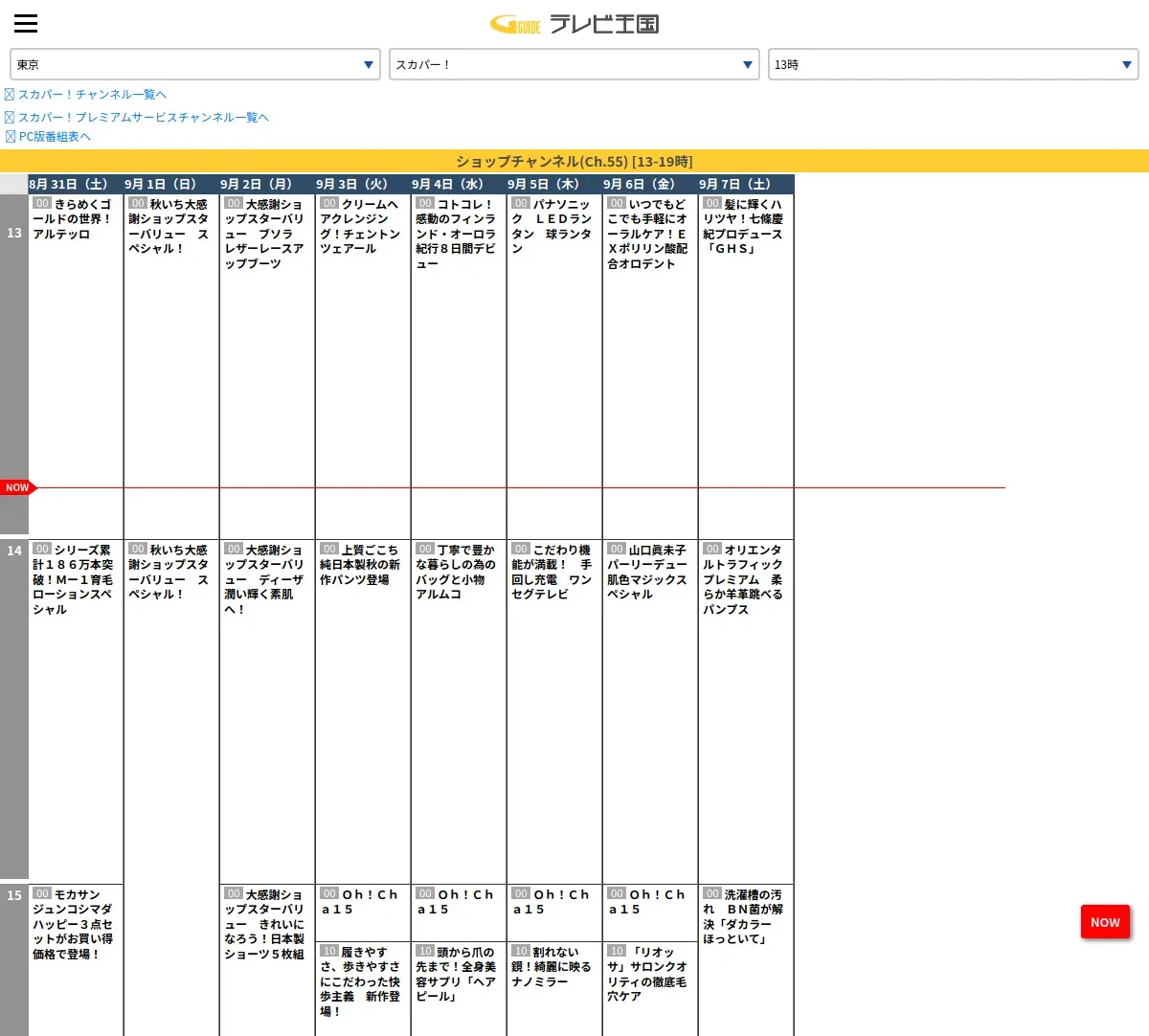The height and width of the screenshot is (1036, 1149).
Task: Click the 15 hour label in time column
Action: point(14,895)
